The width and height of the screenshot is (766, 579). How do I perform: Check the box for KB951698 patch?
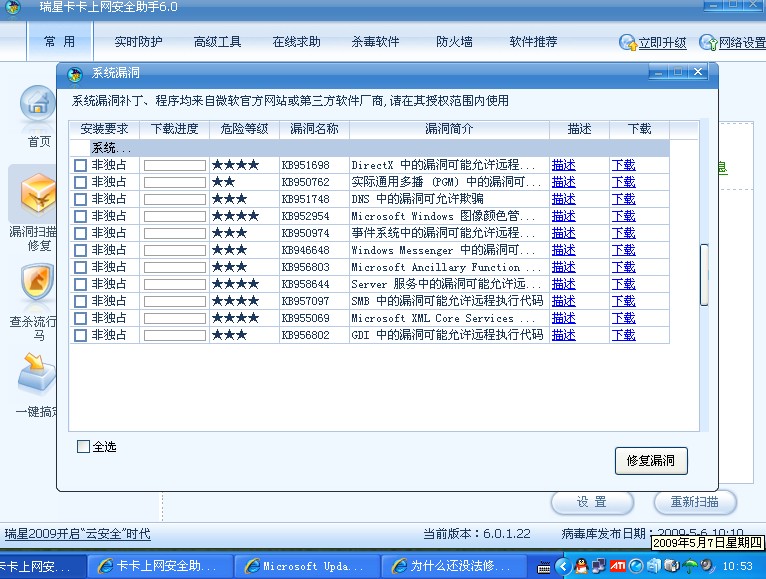pyautogui.click(x=81, y=165)
